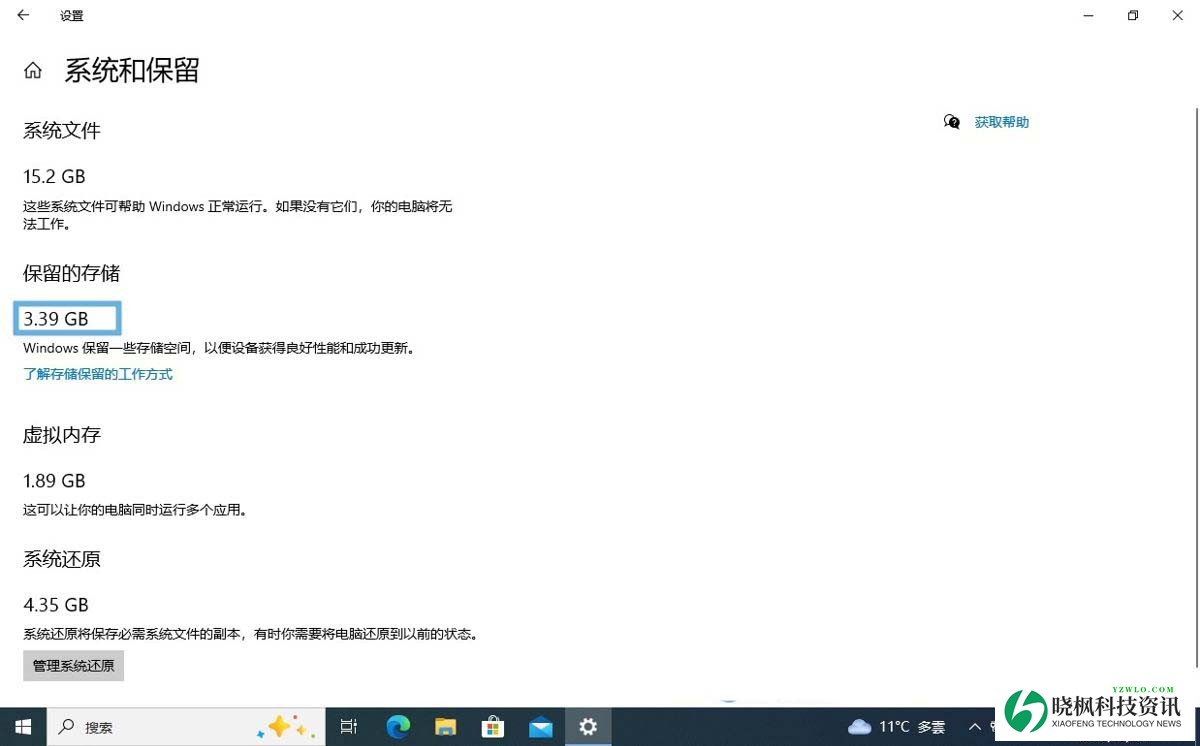The width and height of the screenshot is (1200, 746).
Task: Click the back arrow in Settings
Action: [23, 16]
